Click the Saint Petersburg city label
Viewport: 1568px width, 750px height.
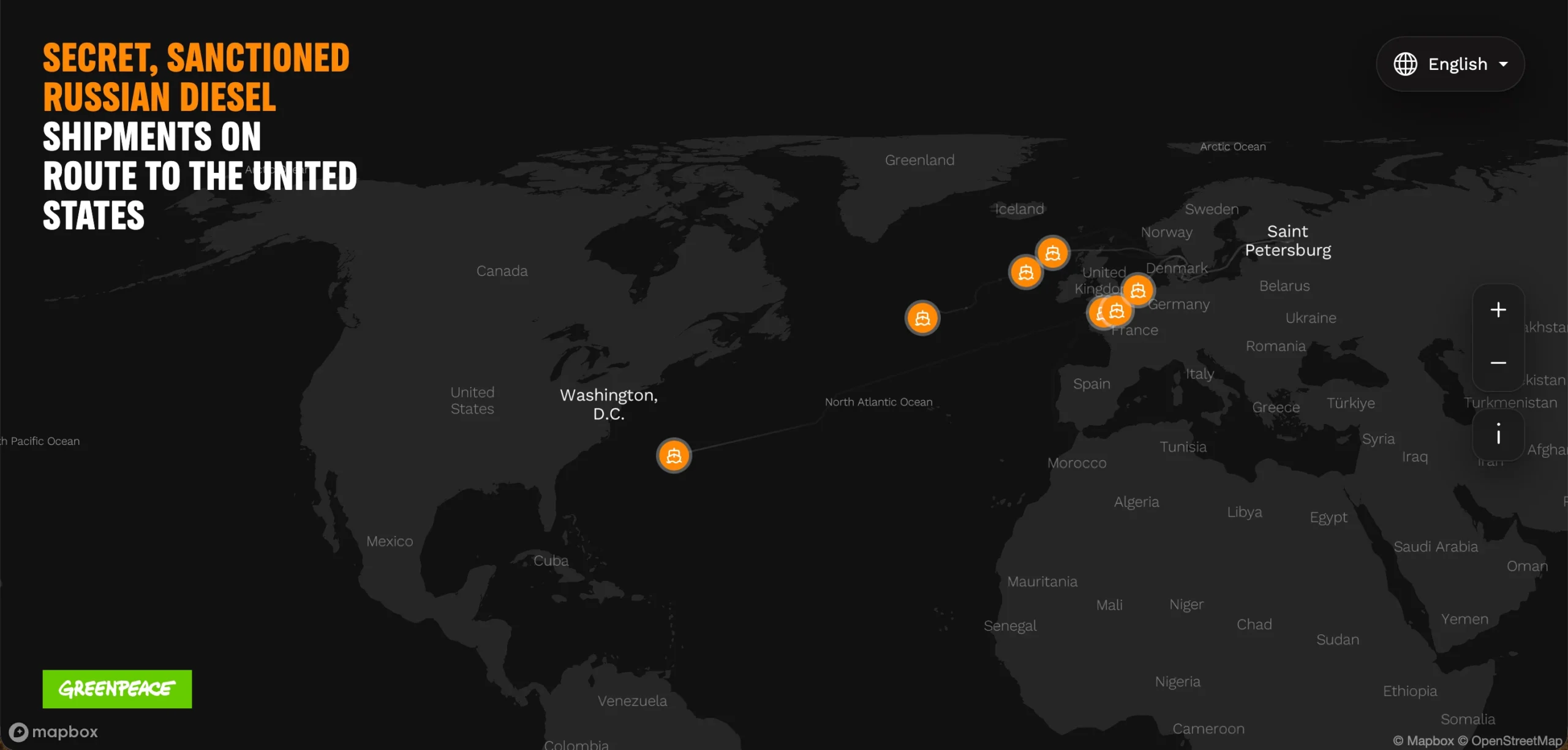click(x=1288, y=240)
